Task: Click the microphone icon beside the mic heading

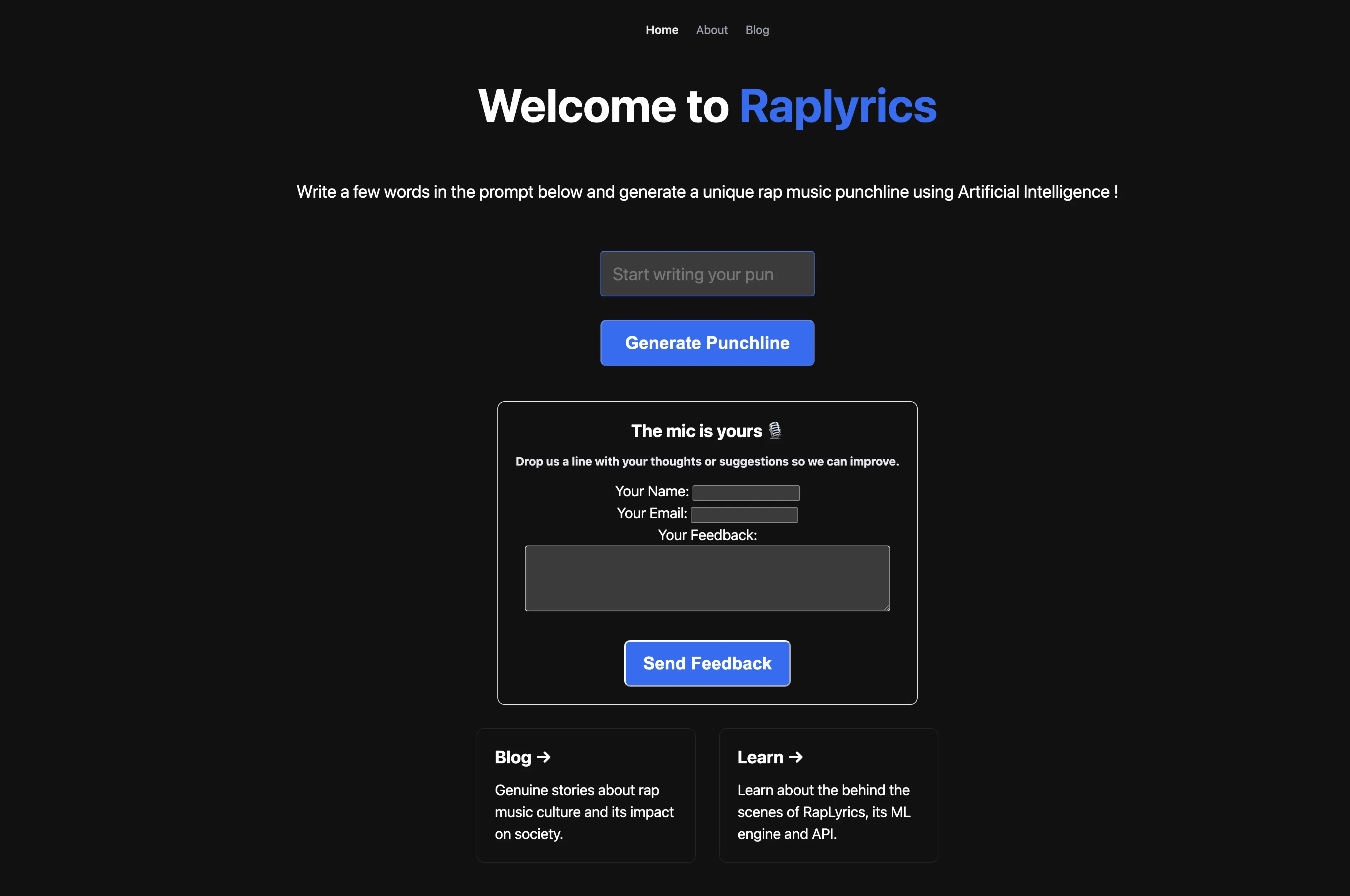Action: tap(776, 431)
